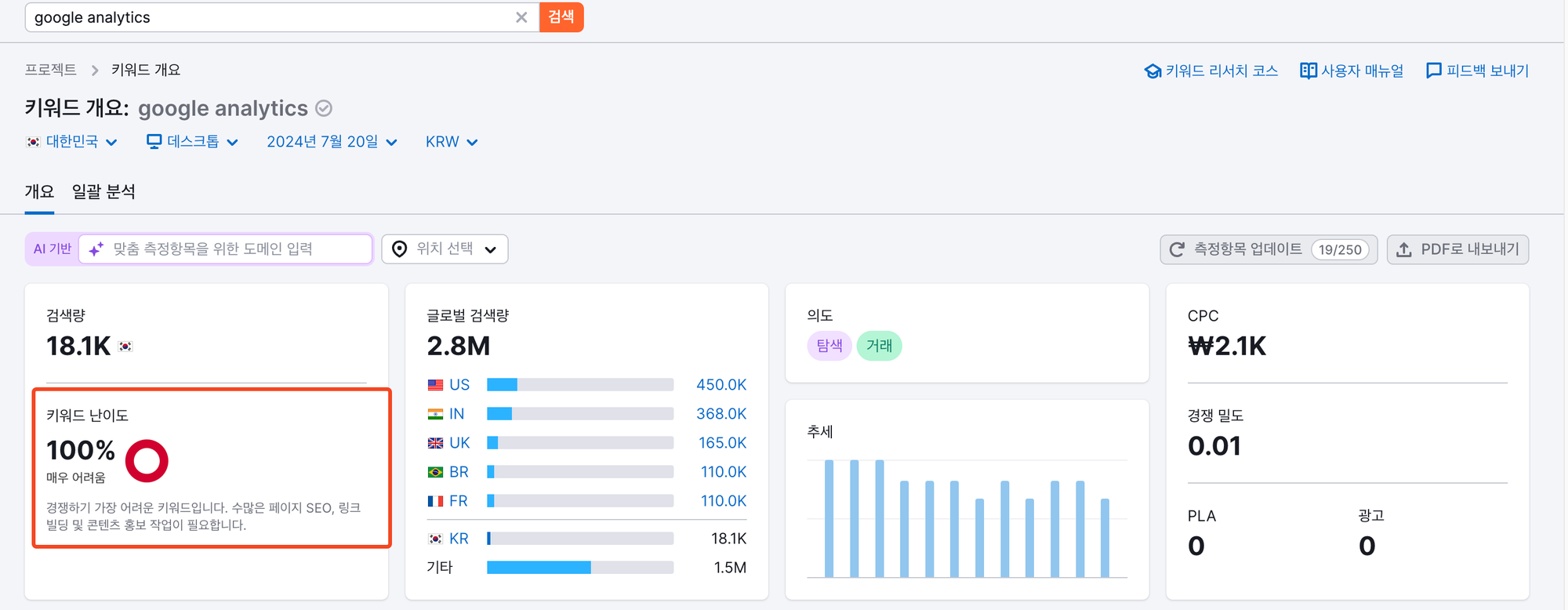The image size is (1568, 610).
Task: Click the 광고 count value 0
Action: (1367, 546)
